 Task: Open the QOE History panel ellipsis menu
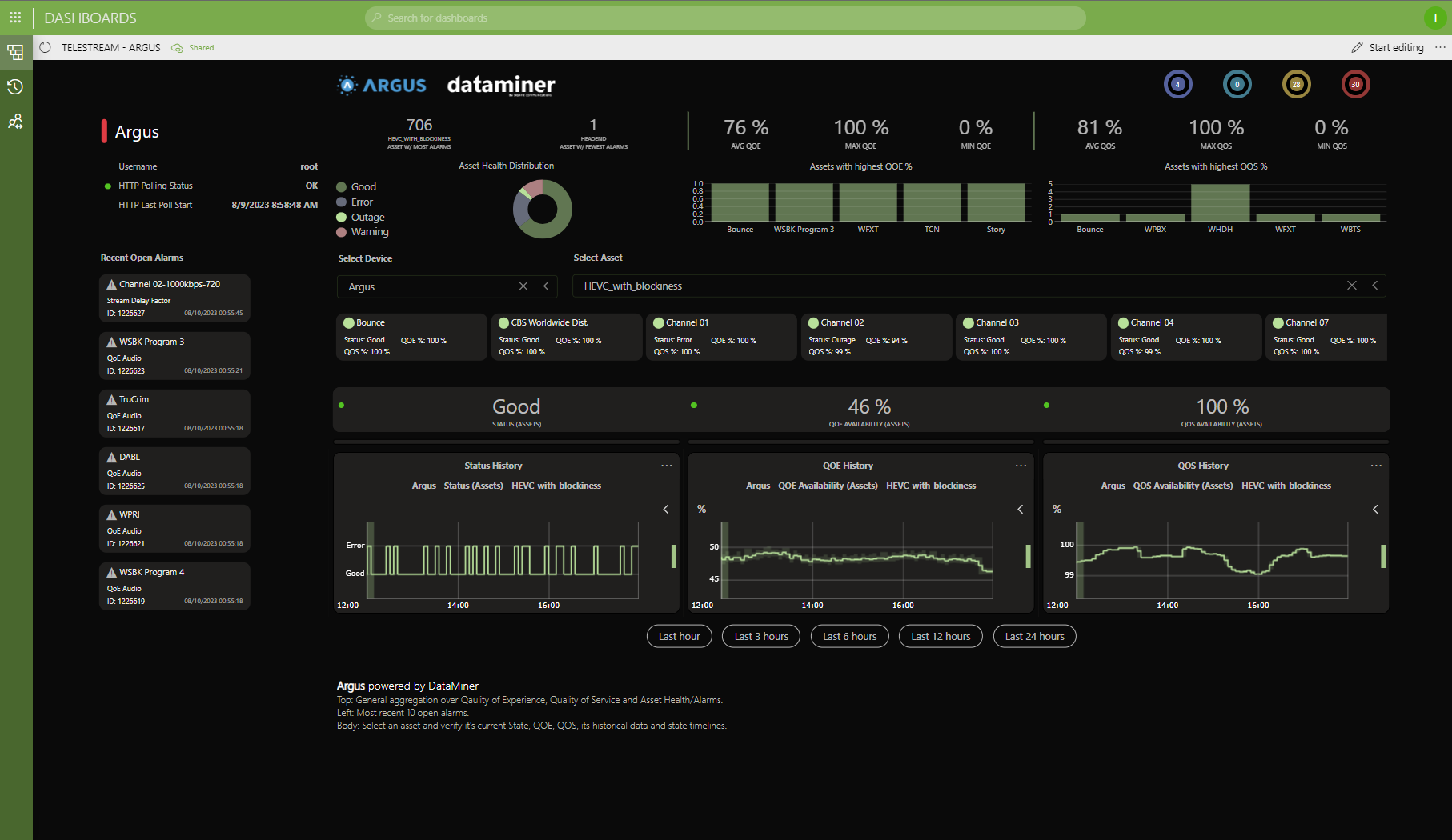click(1021, 466)
